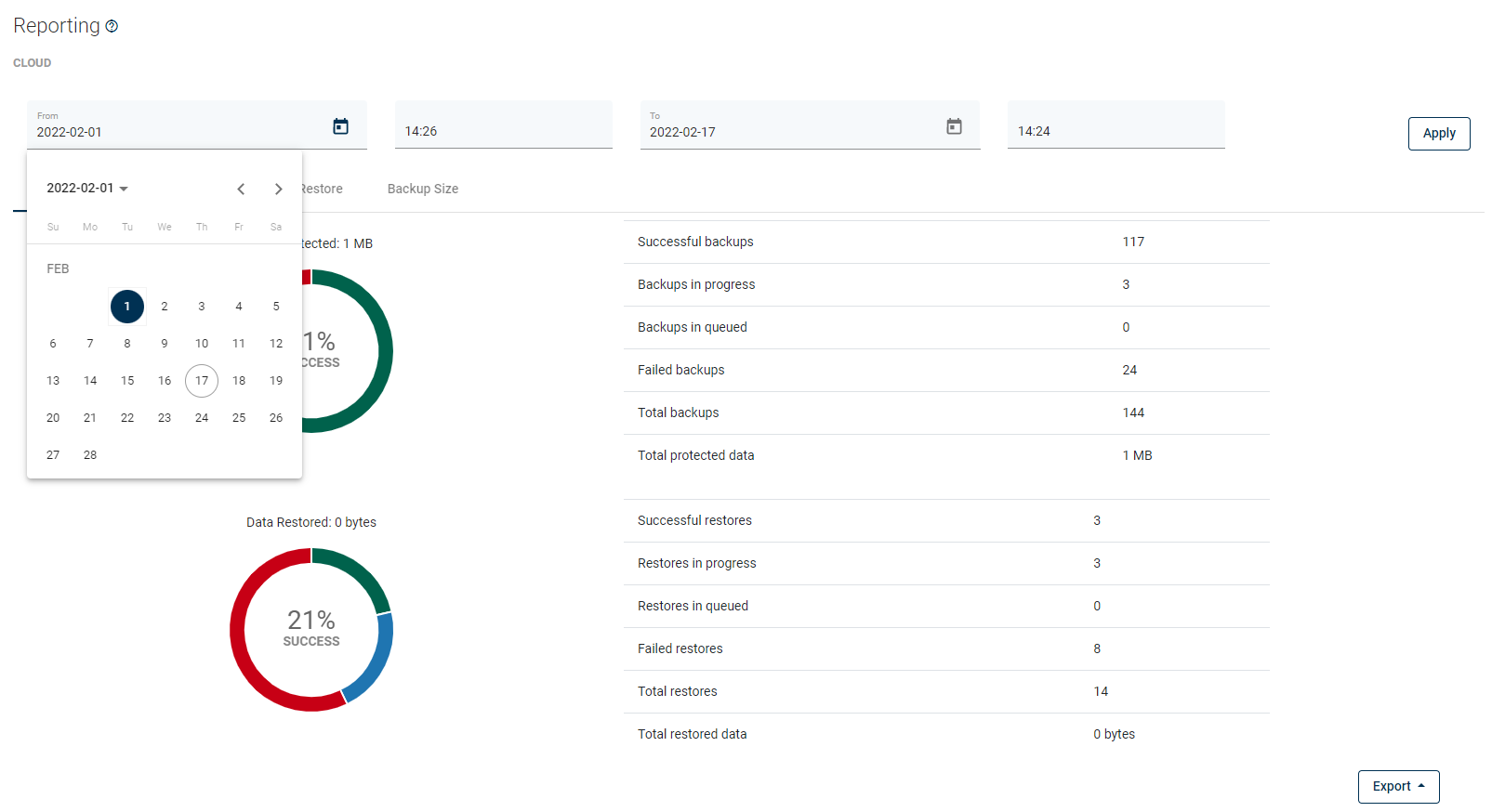
Task: Select February 17 in the calendar
Action: point(202,381)
